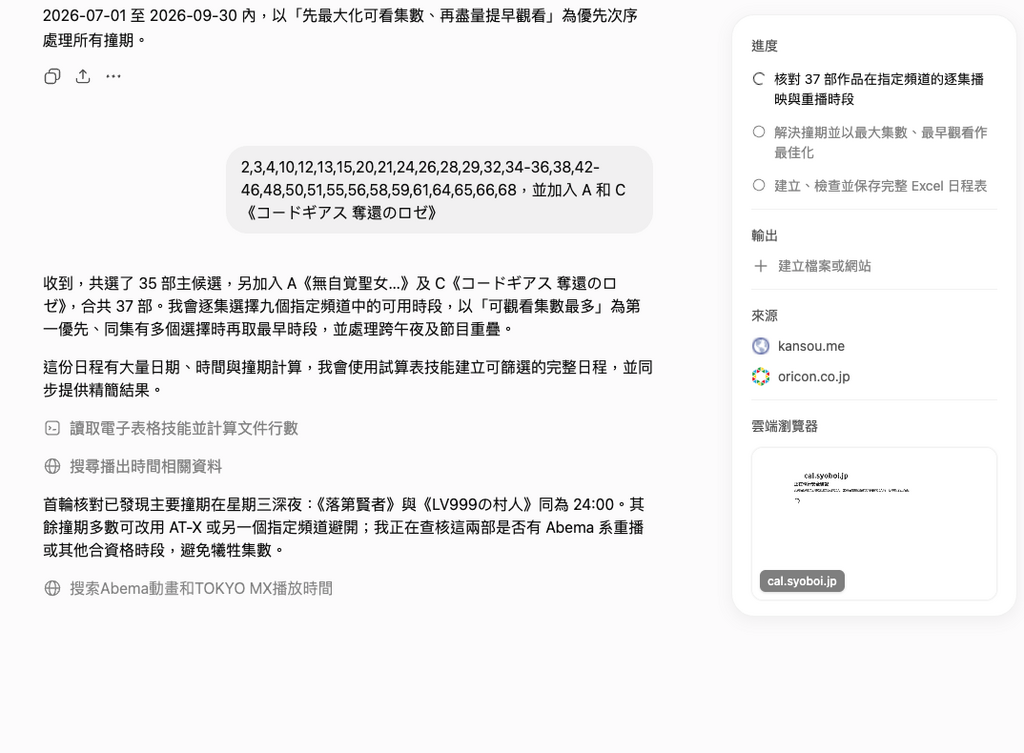Copy the response with the copy icon

click(x=52, y=76)
